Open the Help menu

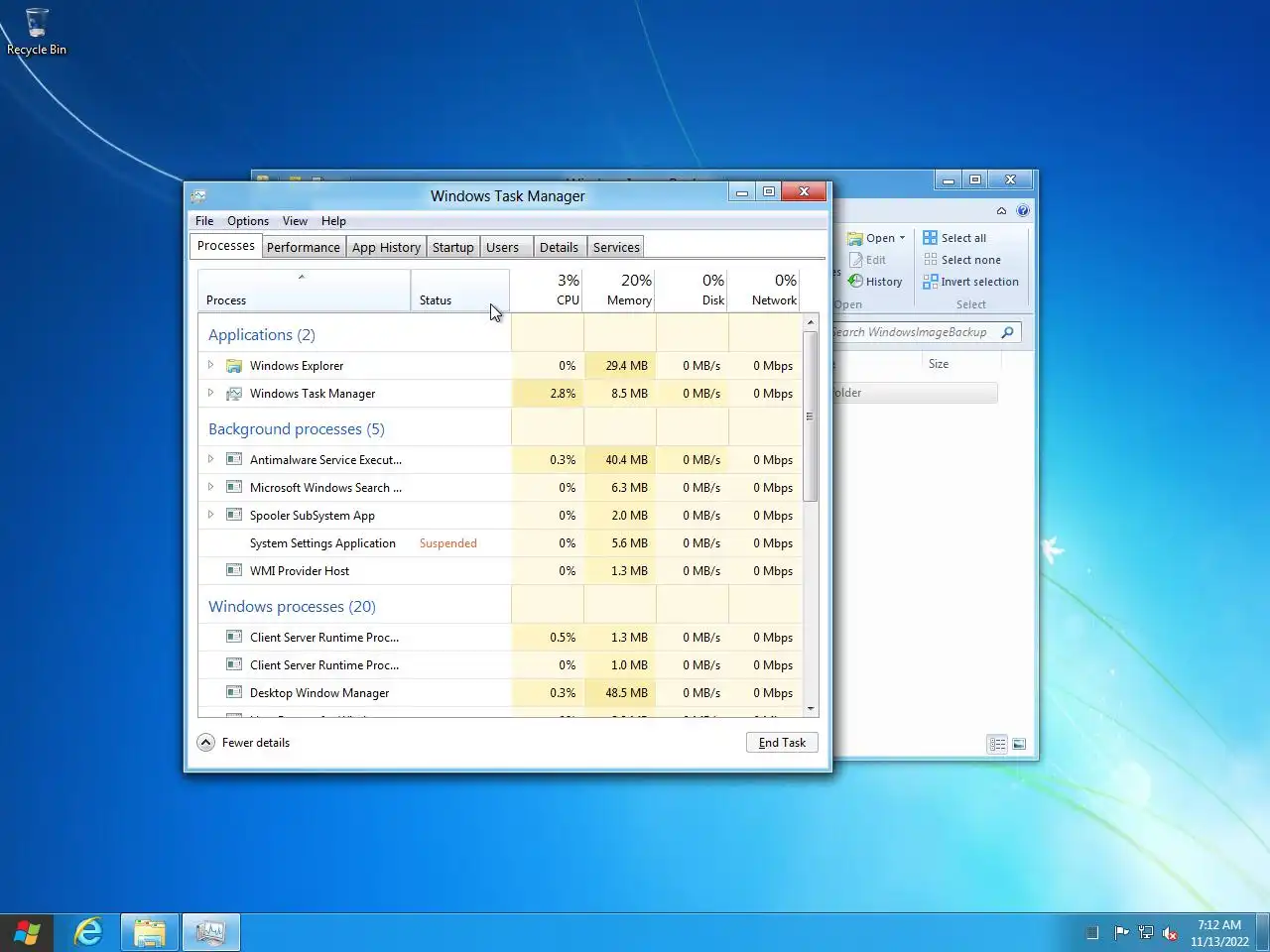(x=333, y=221)
